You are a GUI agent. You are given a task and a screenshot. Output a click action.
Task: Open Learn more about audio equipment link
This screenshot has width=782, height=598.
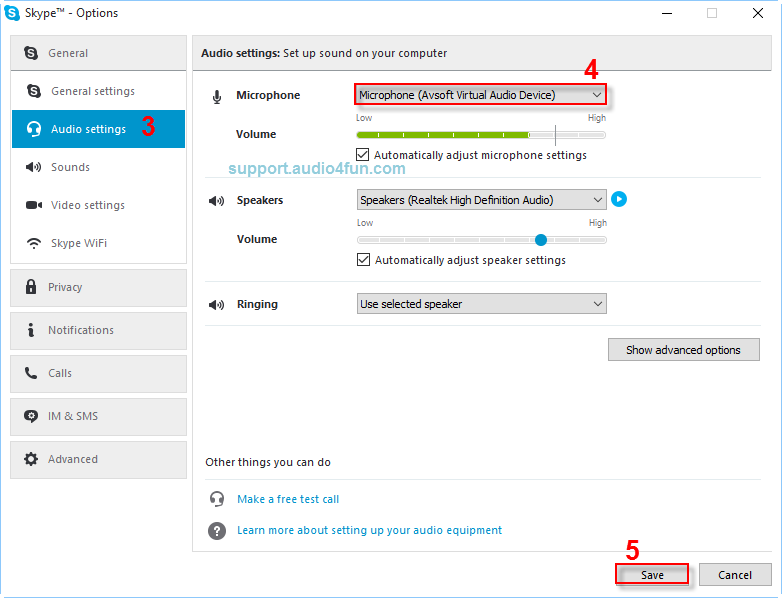(x=370, y=530)
